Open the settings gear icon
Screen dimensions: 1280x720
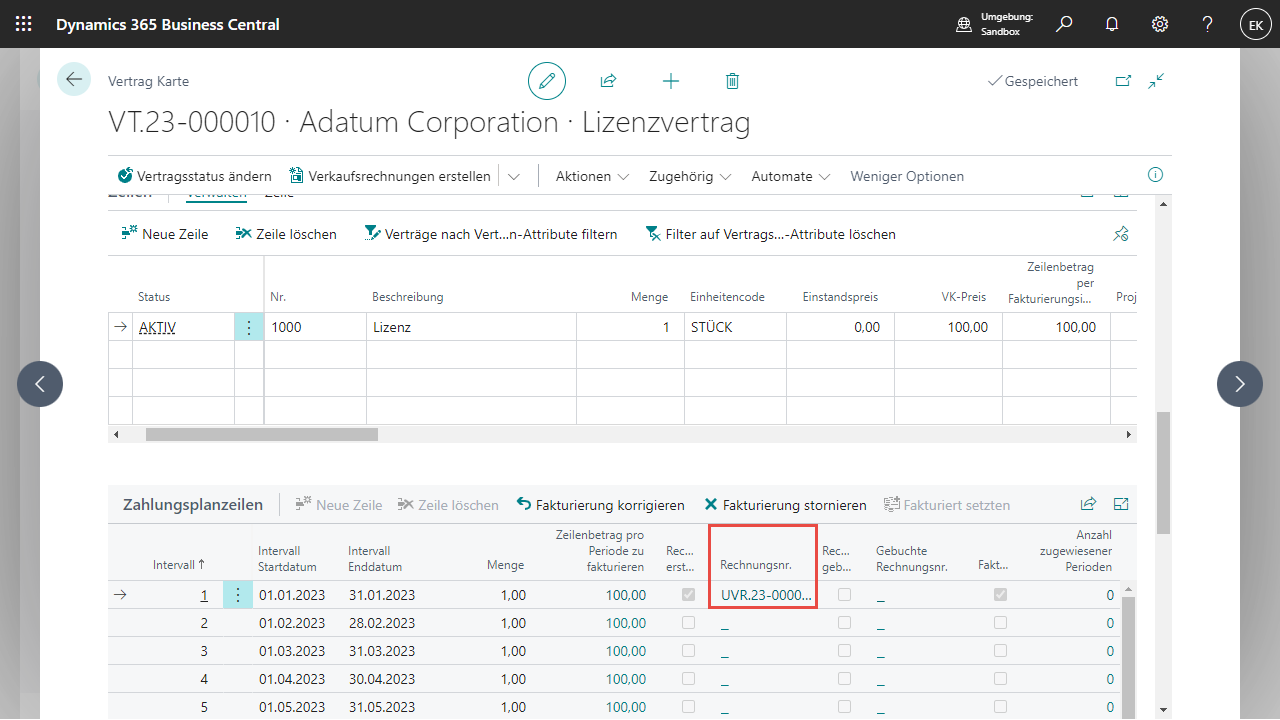pos(1160,24)
